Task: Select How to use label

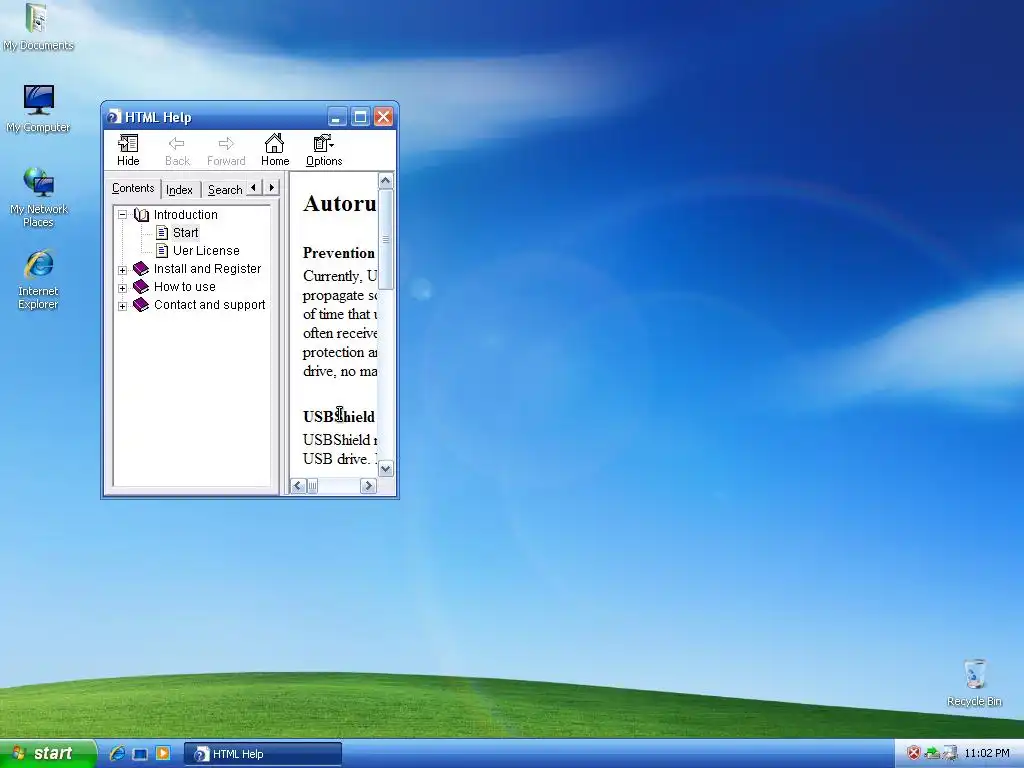Action: tap(185, 287)
